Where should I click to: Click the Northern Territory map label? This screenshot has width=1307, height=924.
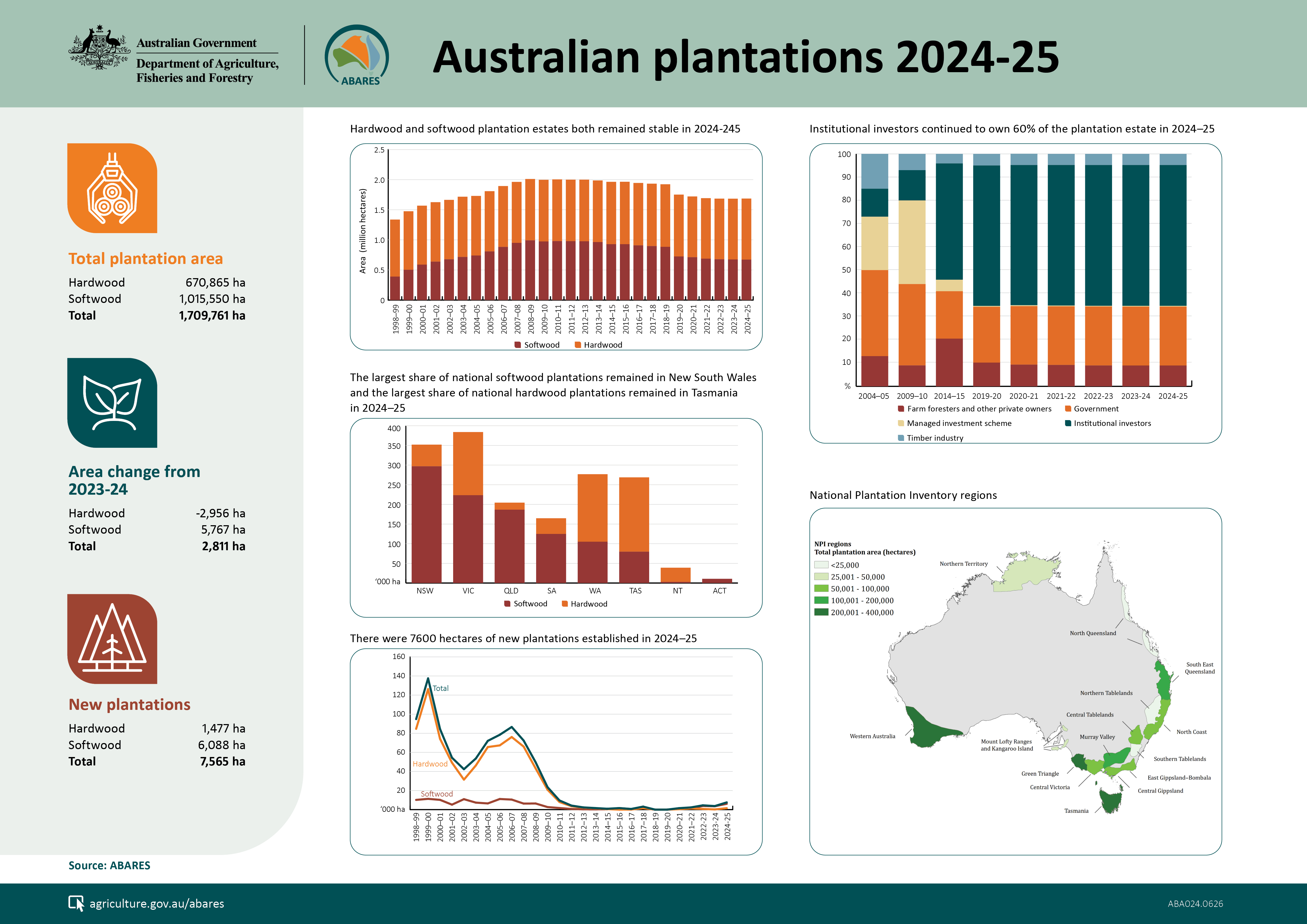click(963, 564)
